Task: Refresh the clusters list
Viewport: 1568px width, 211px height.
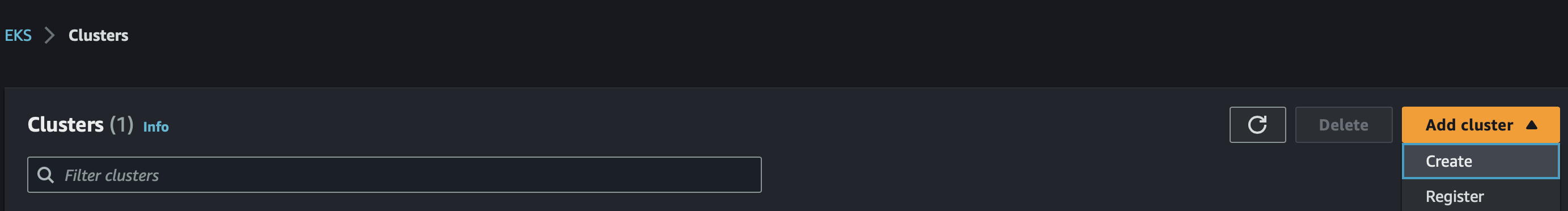Action: (x=1257, y=124)
